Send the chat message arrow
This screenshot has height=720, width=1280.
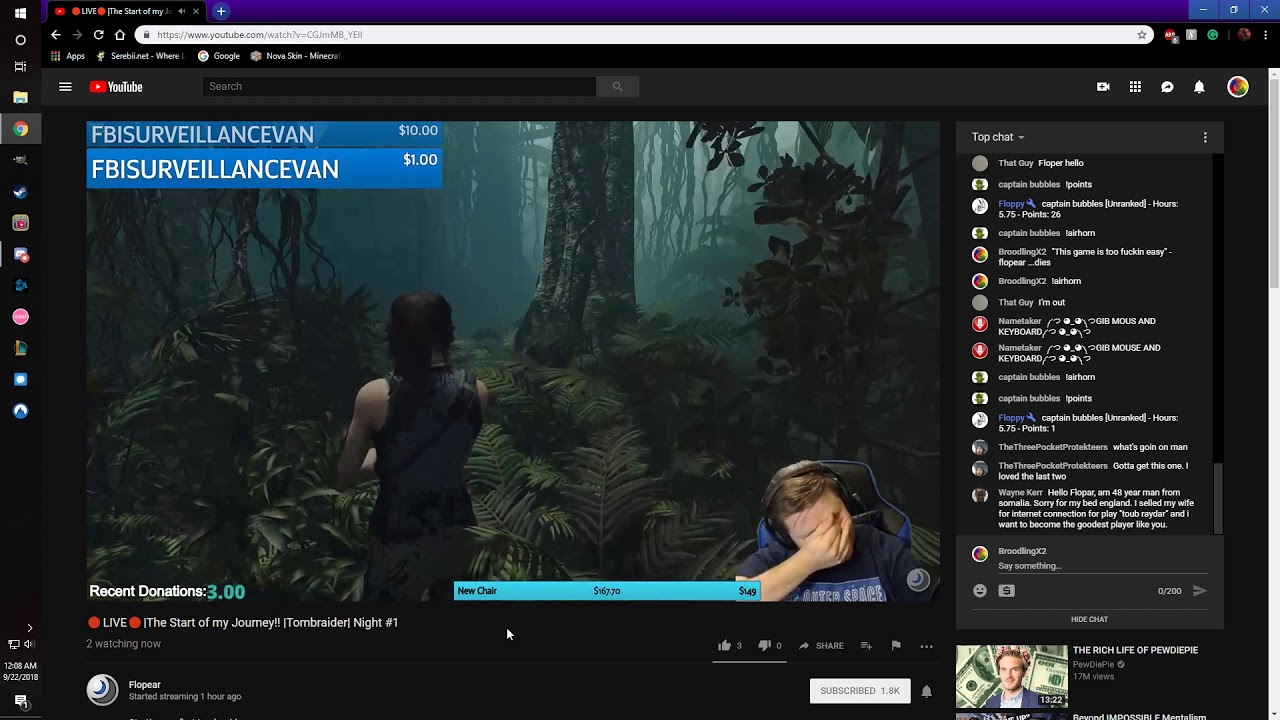pyautogui.click(x=1199, y=591)
